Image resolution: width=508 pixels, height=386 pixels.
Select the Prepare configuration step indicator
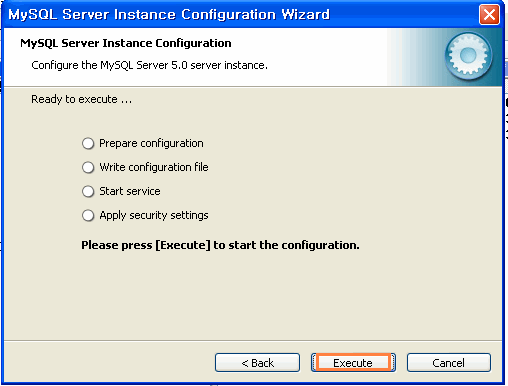click(88, 143)
